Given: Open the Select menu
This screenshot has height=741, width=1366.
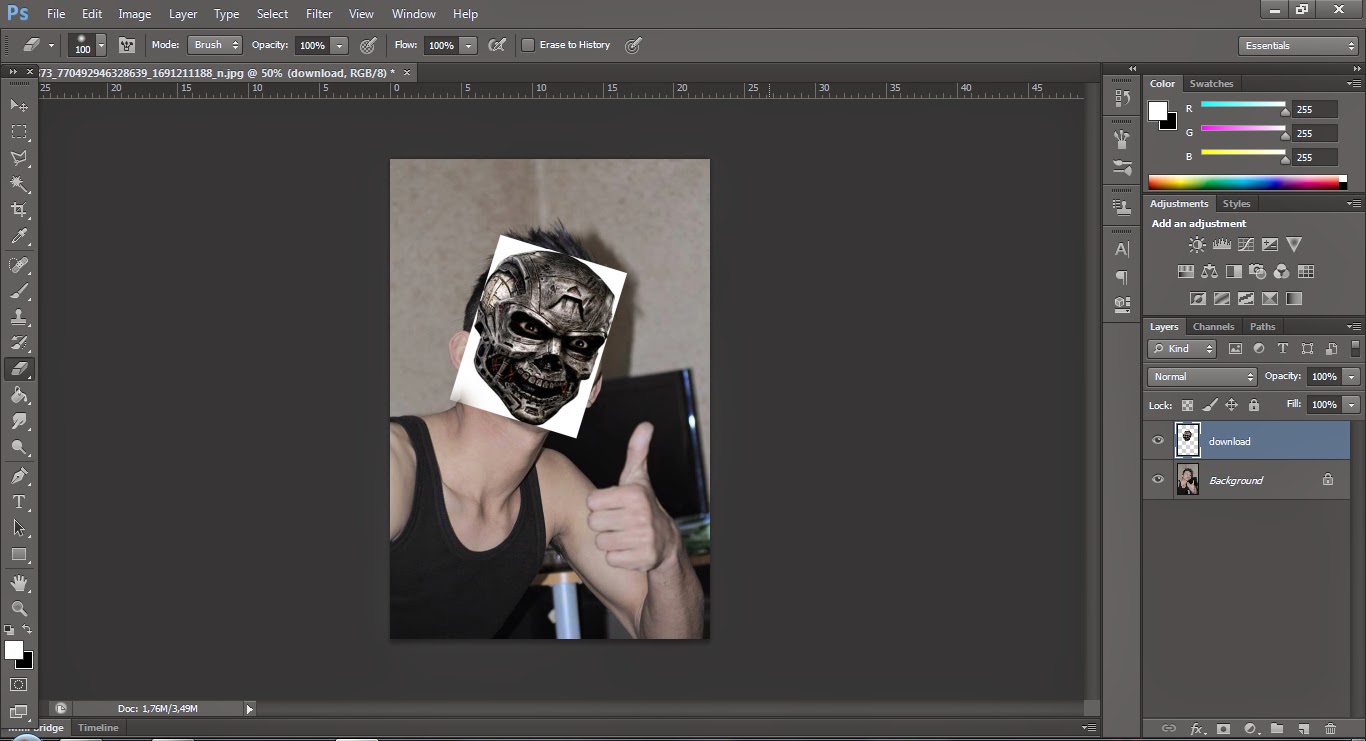Looking at the screenshot, I should pos(272,14).
